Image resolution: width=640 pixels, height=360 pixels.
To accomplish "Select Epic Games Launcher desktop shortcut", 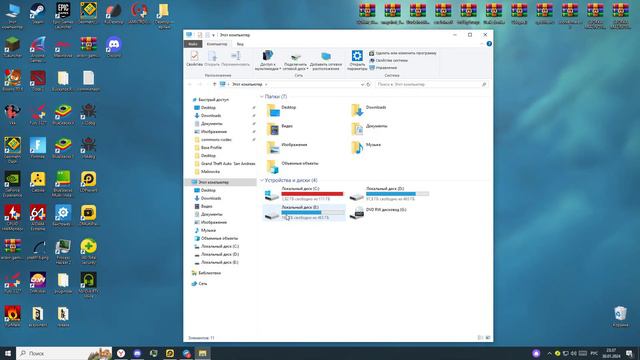I will [x=63, y=15].
